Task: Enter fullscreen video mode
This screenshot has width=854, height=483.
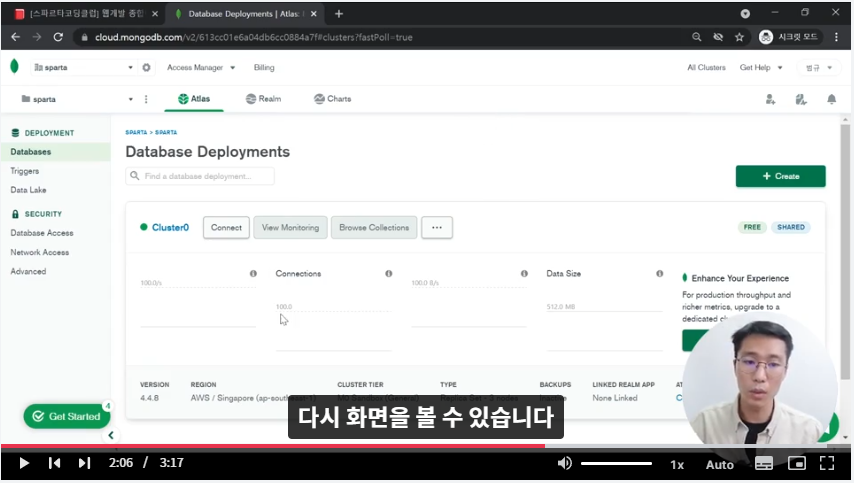Action: pyautogui.click(x=827, y=463)
